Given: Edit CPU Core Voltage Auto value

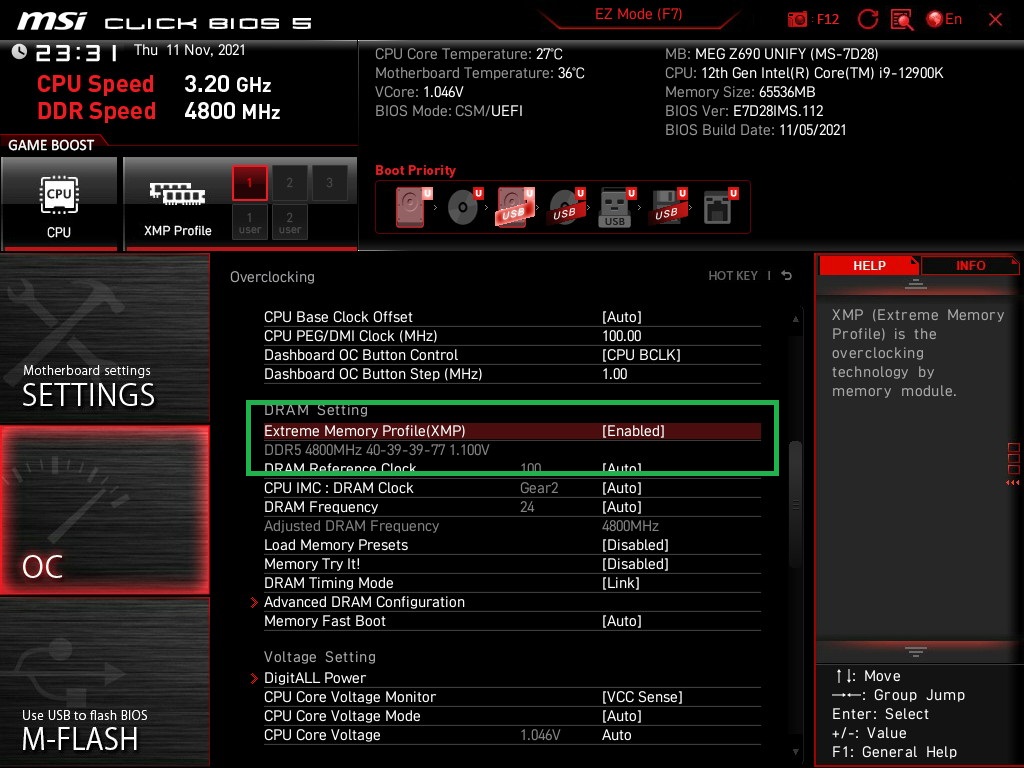Looking at the screenshot, I should click(x=616, y=735).
